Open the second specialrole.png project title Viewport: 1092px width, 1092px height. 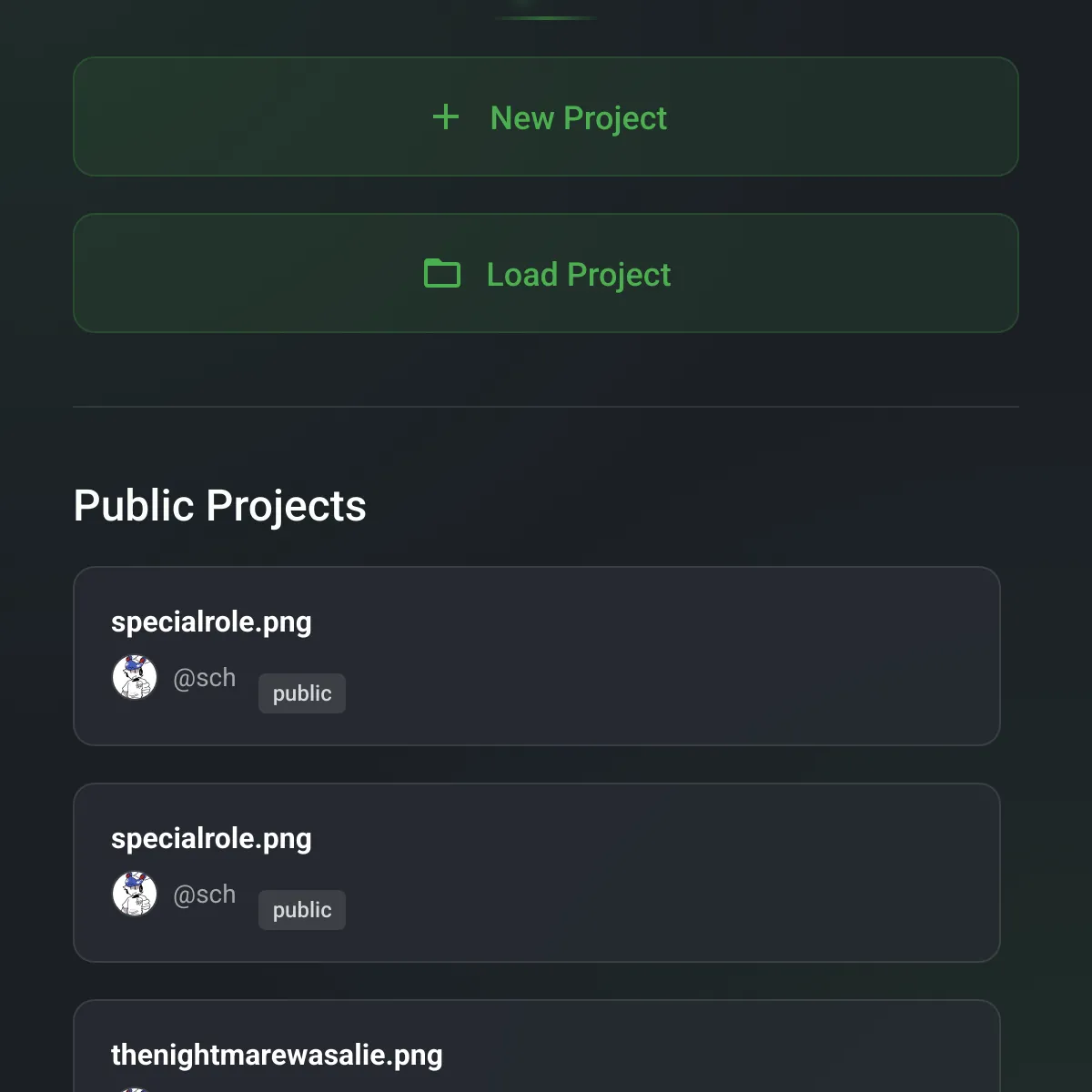click(x=211, y=839)
